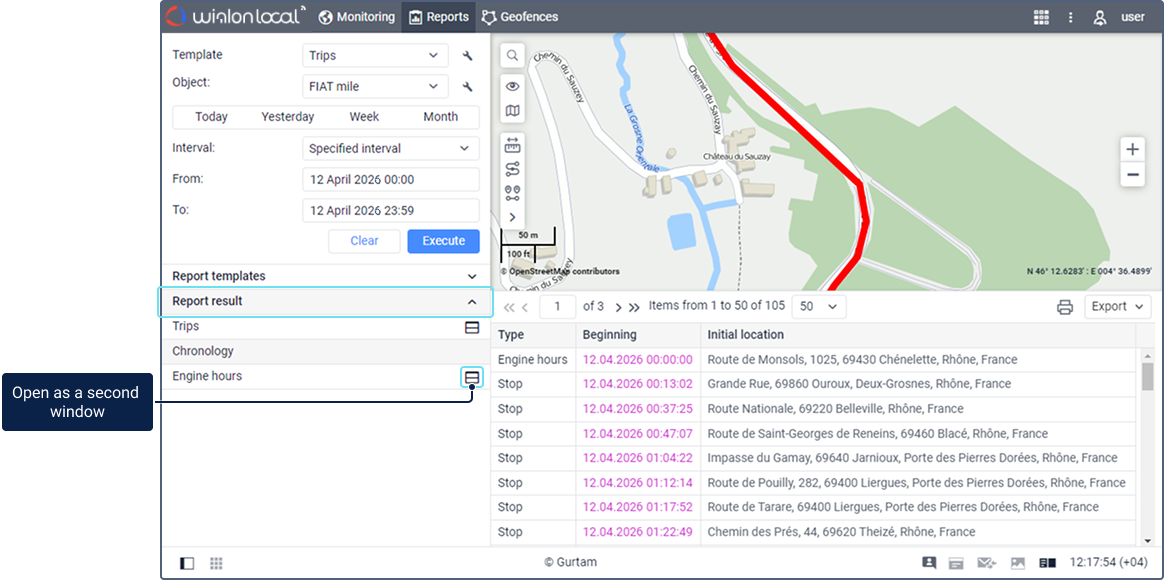
Task: Click the From date input field
Action: pyautogui.click(x=390, y=180)
